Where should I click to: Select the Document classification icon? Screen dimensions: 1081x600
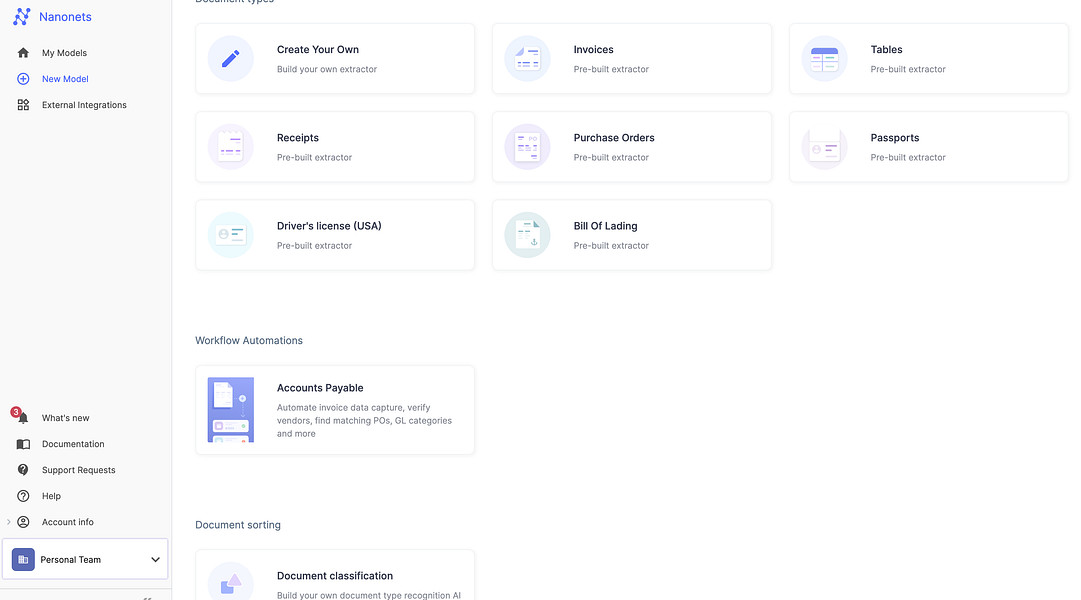tap(231, 582)
